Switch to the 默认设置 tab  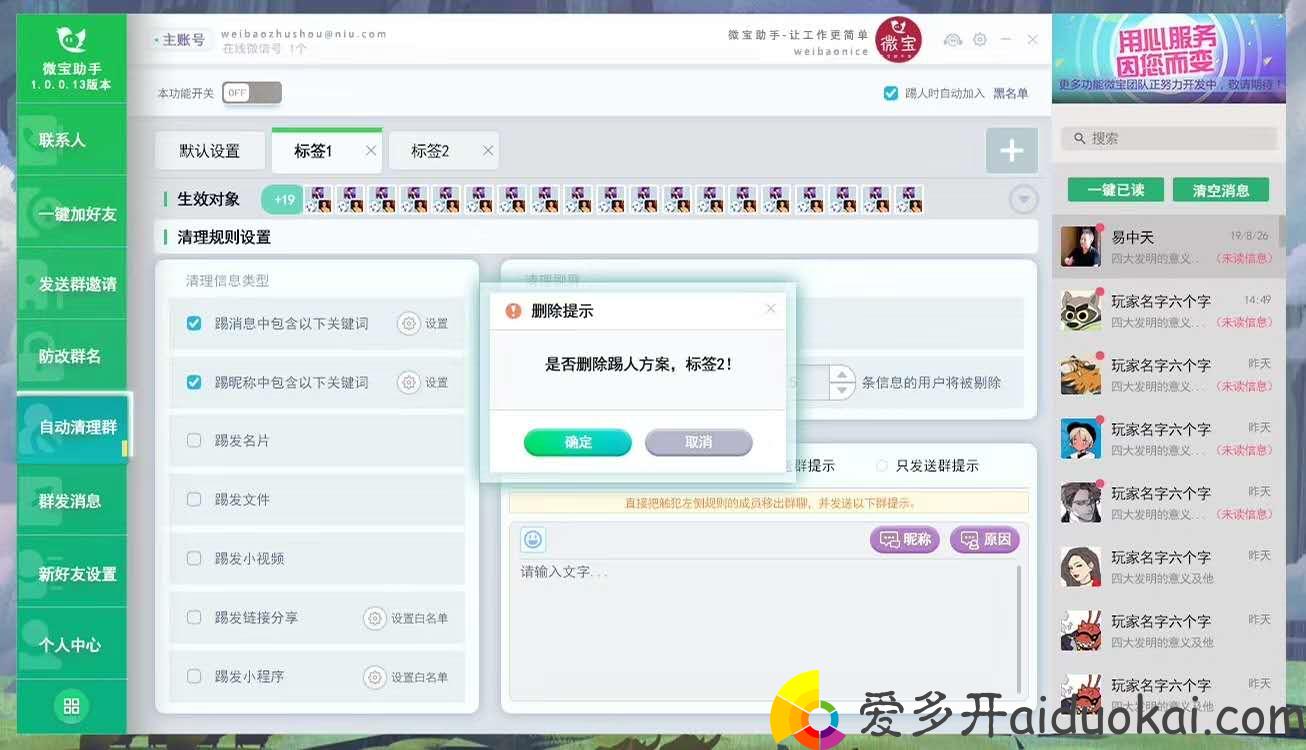coord(210,151)
